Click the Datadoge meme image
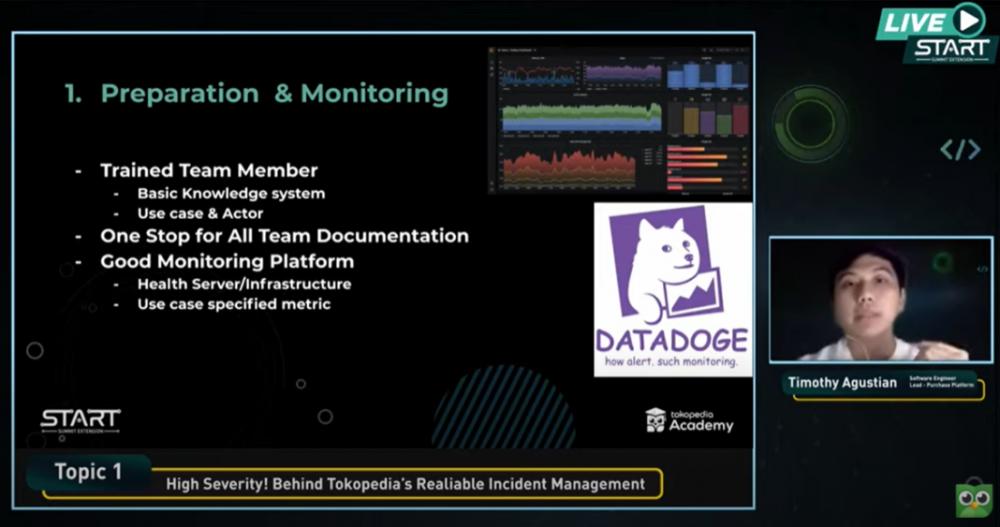 click(673, 290)
